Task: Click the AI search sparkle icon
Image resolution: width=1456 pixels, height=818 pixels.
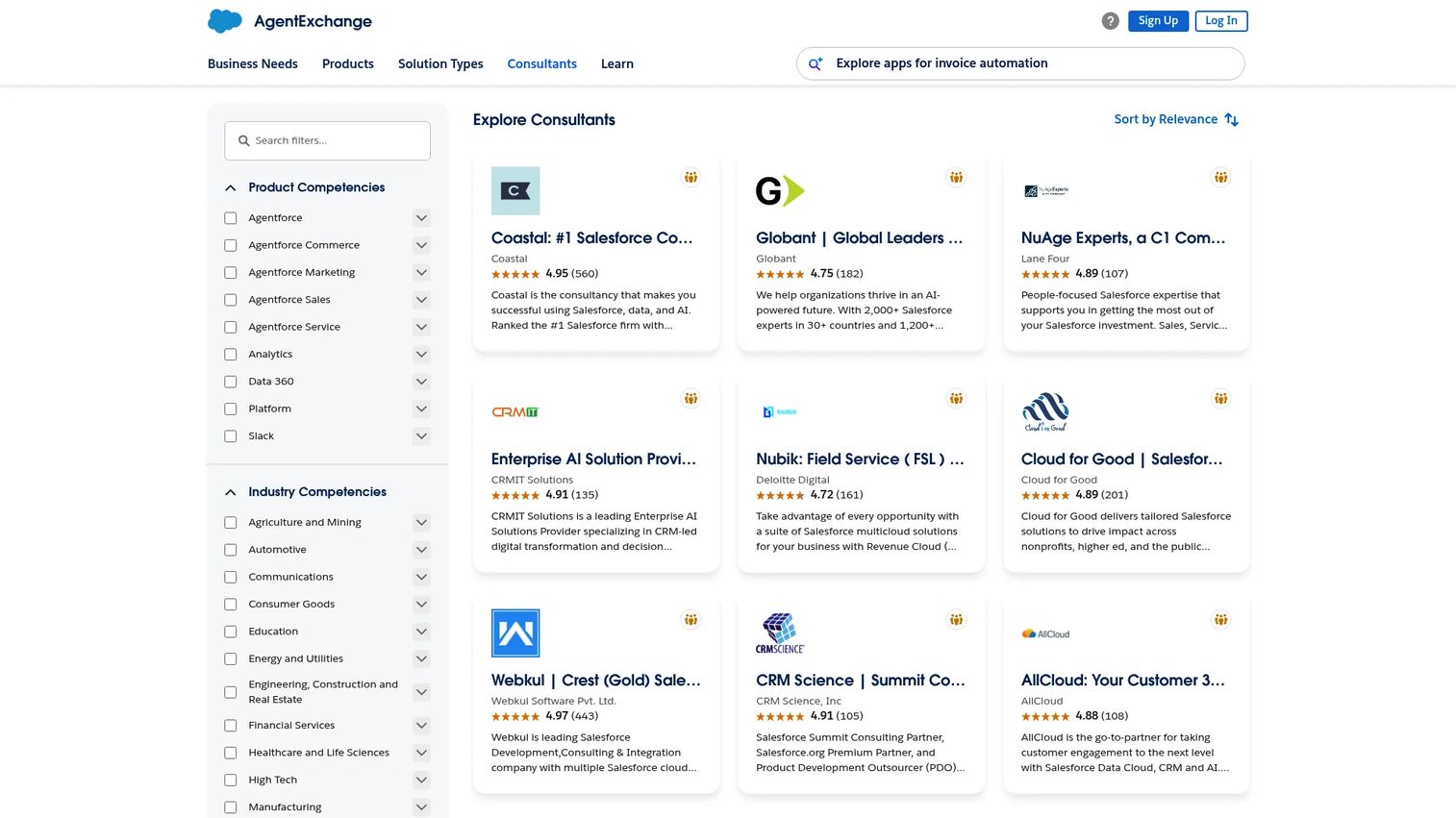Action: tap(816, 63)
